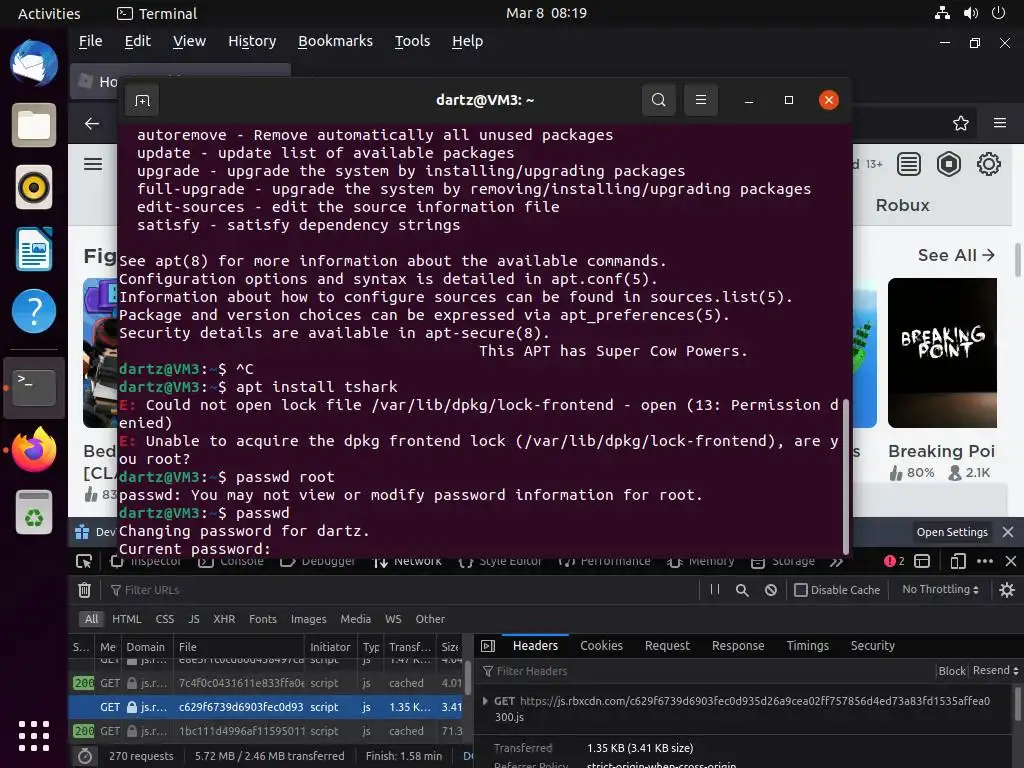
Task: Open the DevTools three-dot customize menu
Action: tap(985, 561)
